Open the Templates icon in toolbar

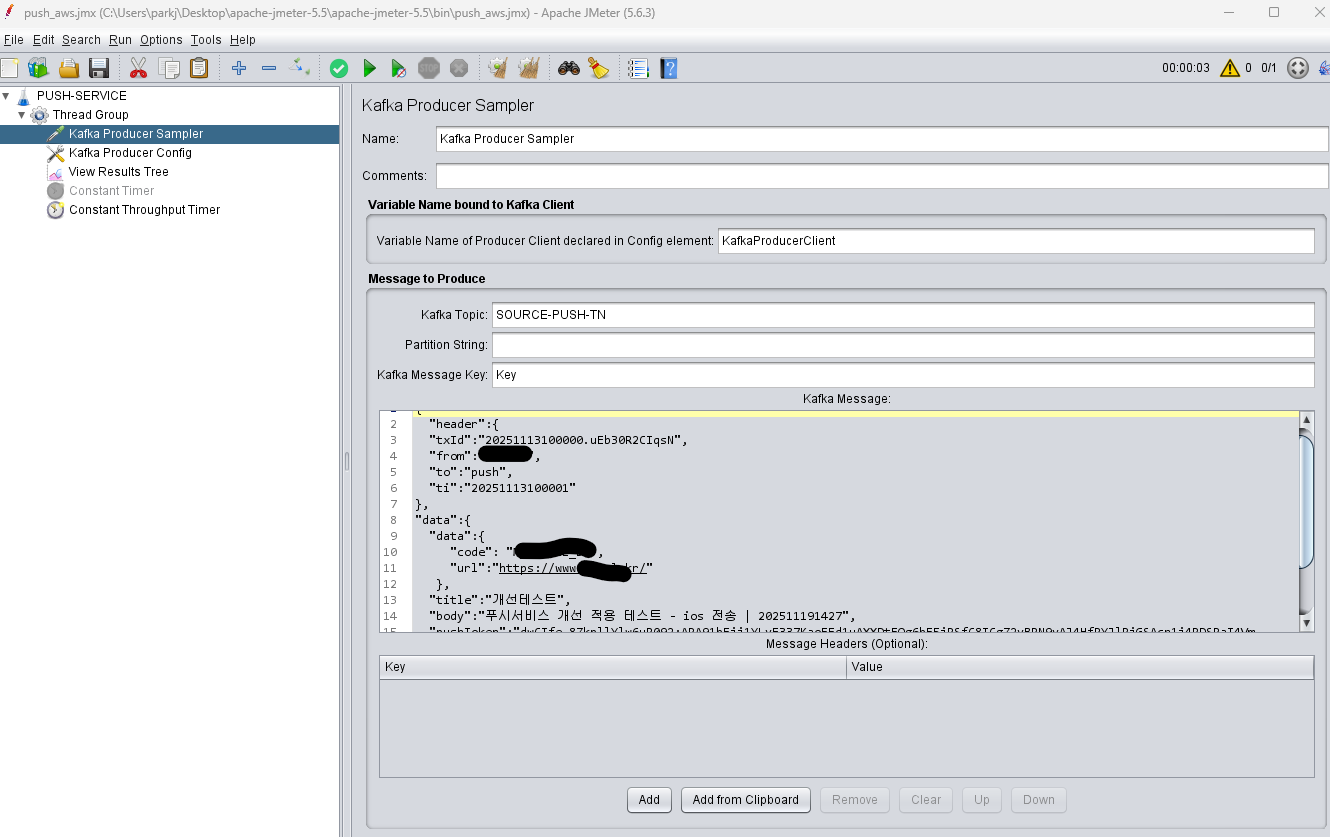[x=39, y=68]
